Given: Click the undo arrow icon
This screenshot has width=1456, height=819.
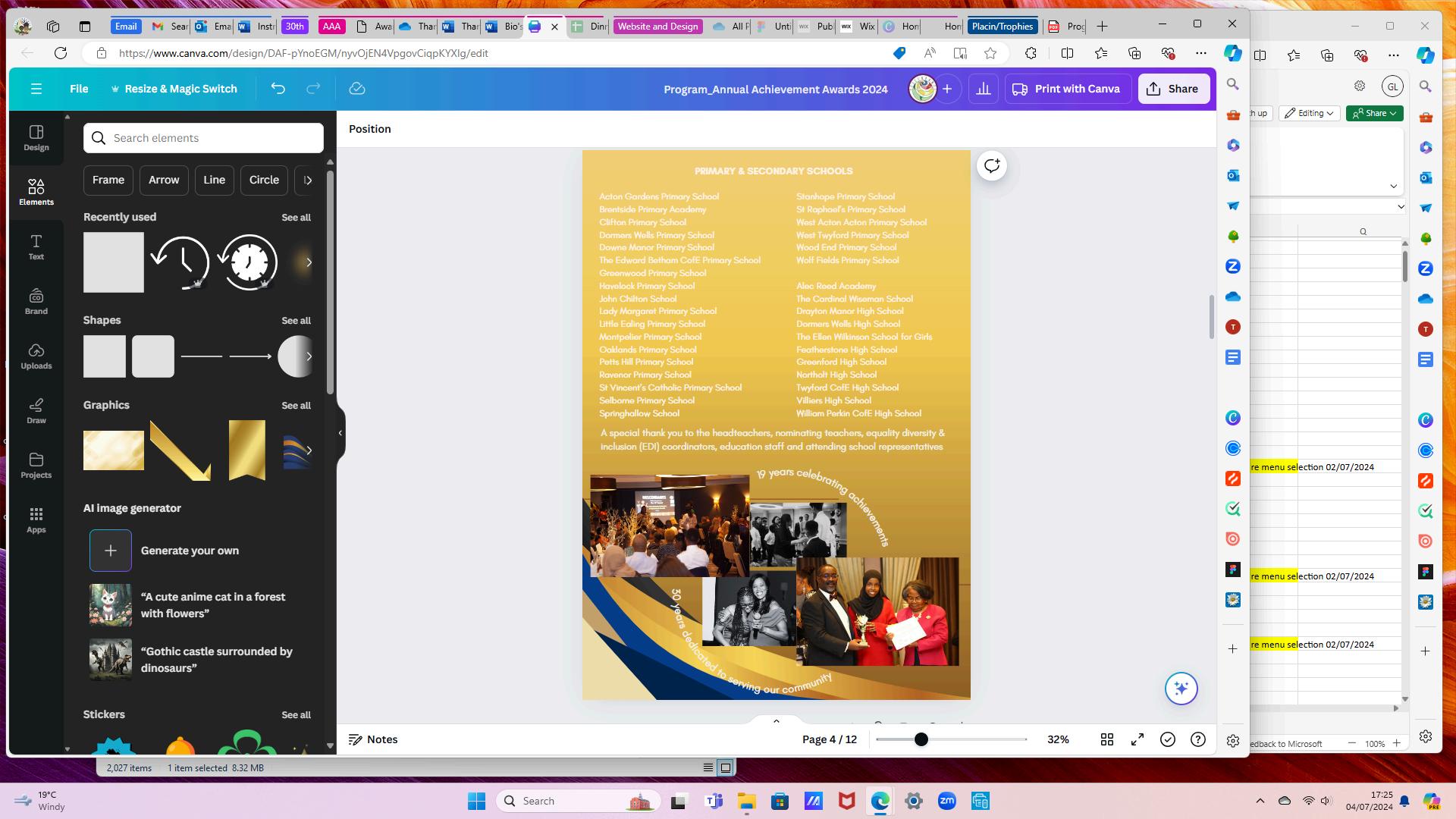Looking at the screenshot, I should click(278, 89).
